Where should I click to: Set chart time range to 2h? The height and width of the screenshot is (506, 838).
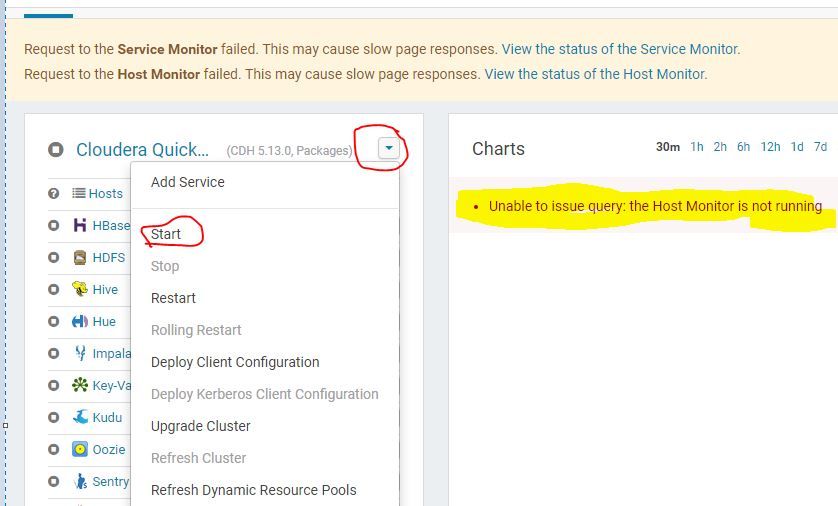click(x=720, y=147)
